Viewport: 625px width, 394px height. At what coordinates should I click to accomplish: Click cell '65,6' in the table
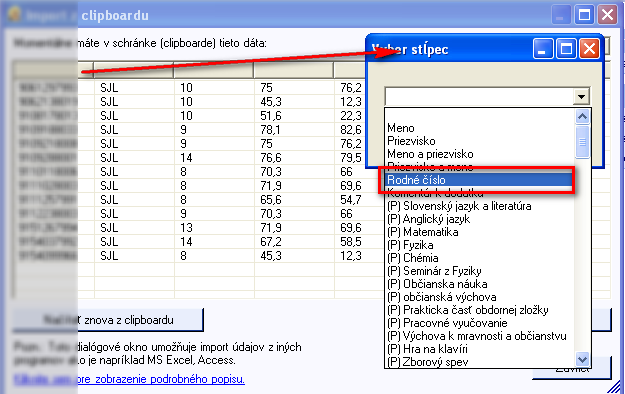pos(271,200)
